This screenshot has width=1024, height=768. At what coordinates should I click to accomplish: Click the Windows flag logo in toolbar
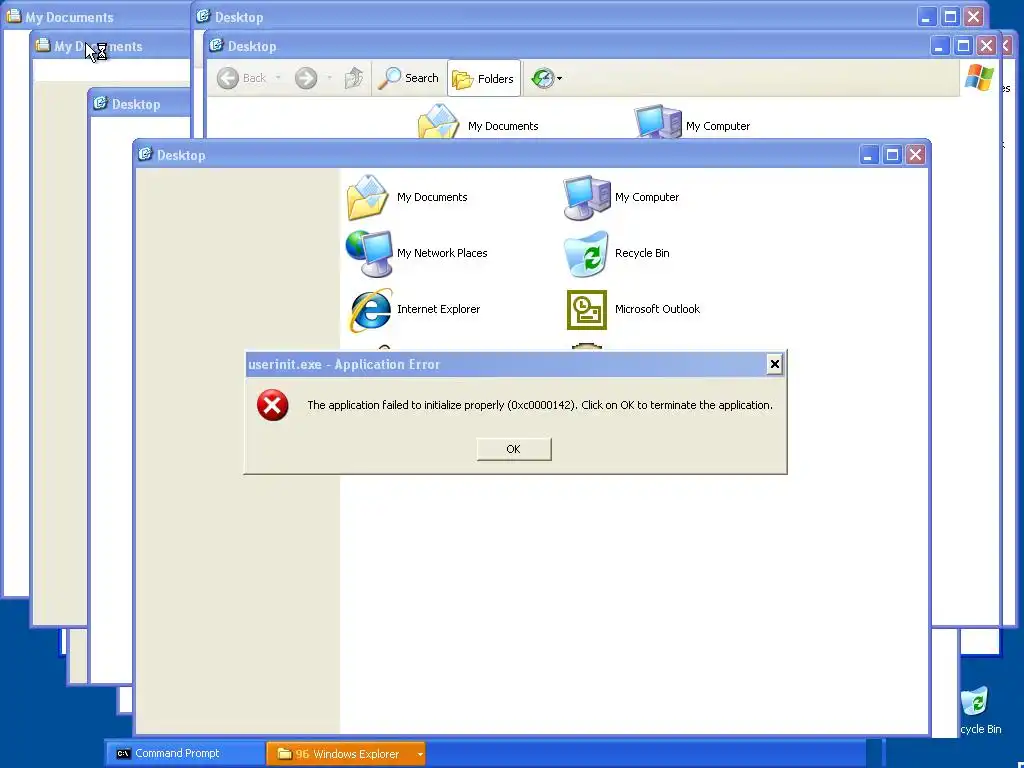coord(979,78)
